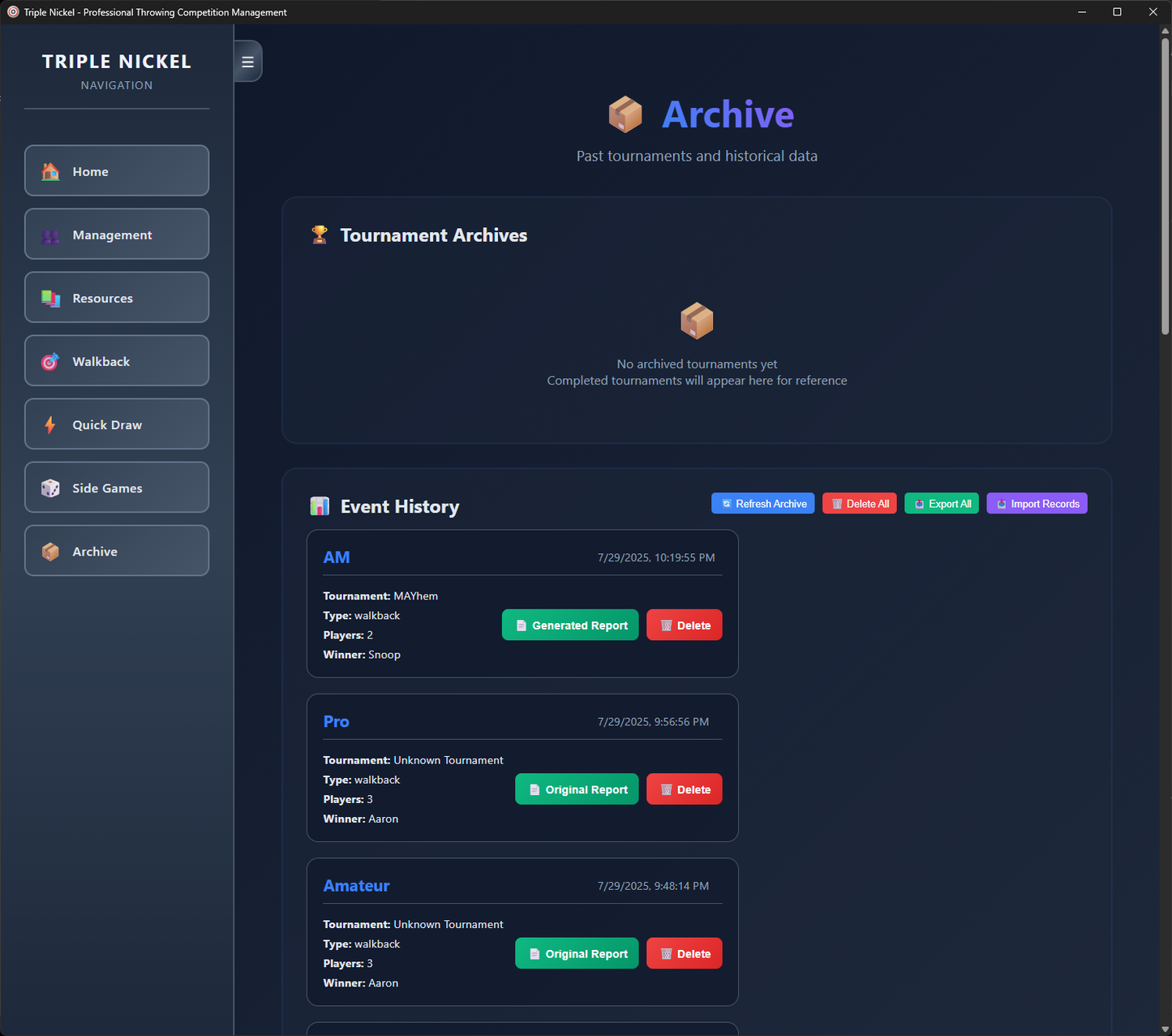Click the AM event title link

pyautogui.click(x=337, y=557)
